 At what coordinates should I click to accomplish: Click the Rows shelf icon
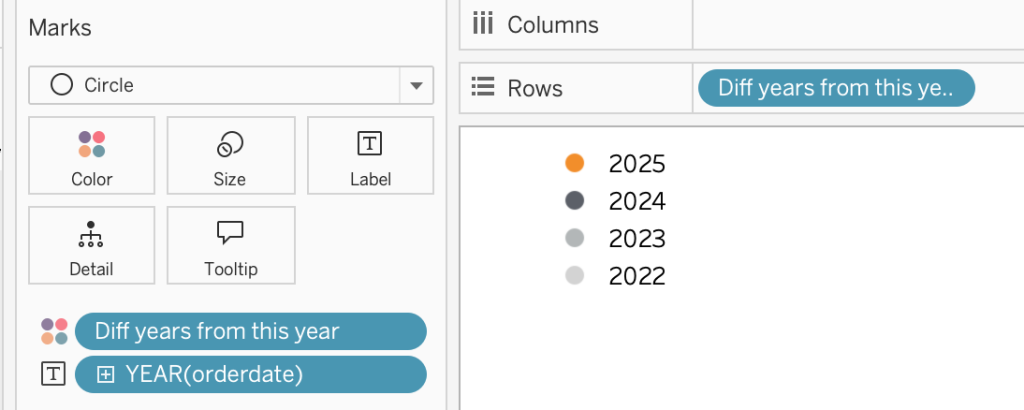coord(483,87)
